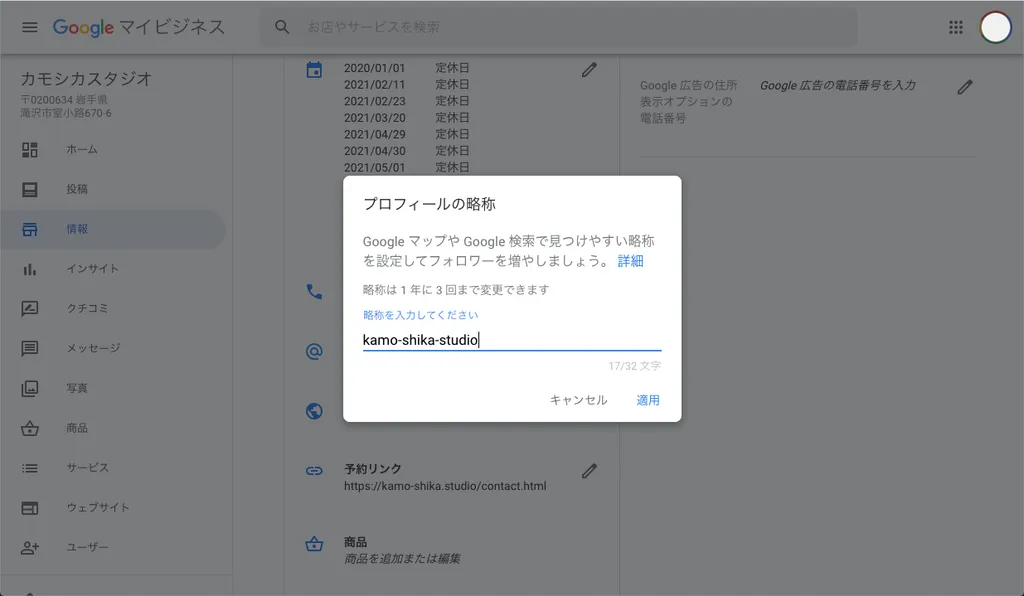The height and width of the screenshot is (596, 1024).
Task: Open ホーム in the sidebar
Action: point(82,149)
